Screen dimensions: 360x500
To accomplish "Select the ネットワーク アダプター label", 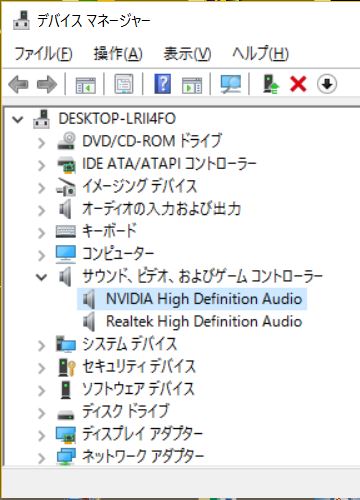I will click(x=143, y=456).
